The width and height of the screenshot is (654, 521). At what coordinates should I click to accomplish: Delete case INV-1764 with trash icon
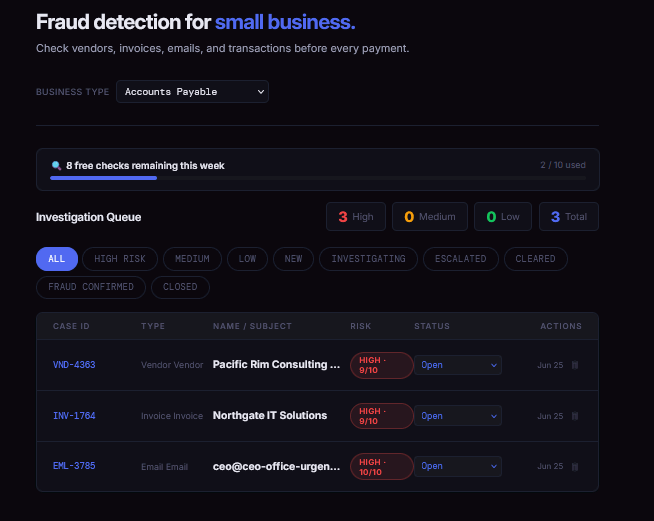click(575, 416)
